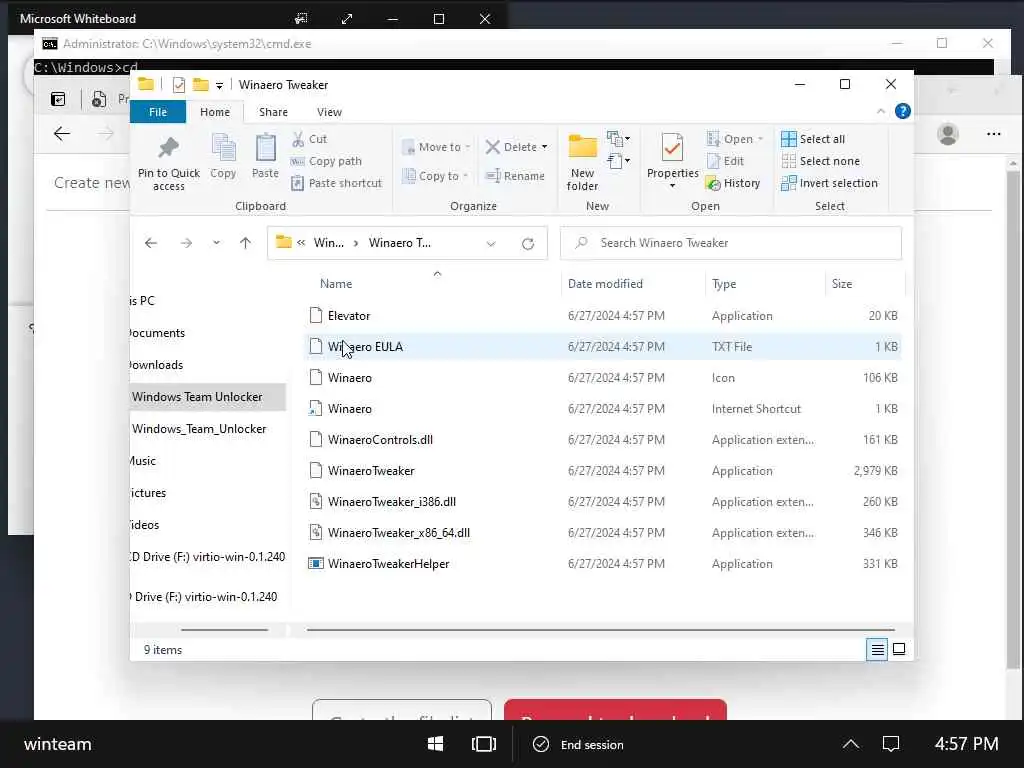Collapse the ribbon with the chevron

880,112
